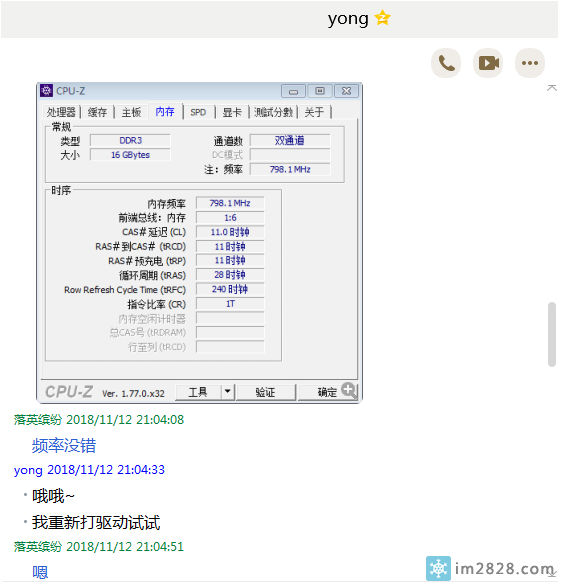Click the tRAS 28 时钟 value
The height and width of the screenshot is (586, 561).
[x=230, y=275]
